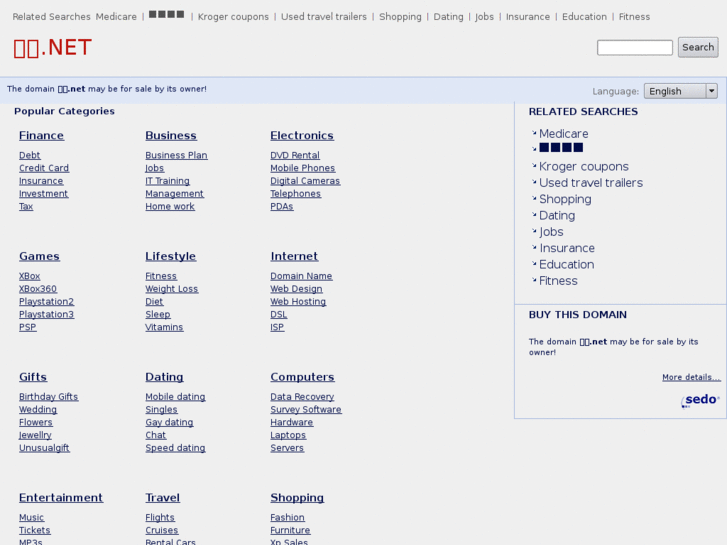This screenshot has width=727, height=545.
Task: Open Fitness in the Related Searches sidebar
Action: 558,281
